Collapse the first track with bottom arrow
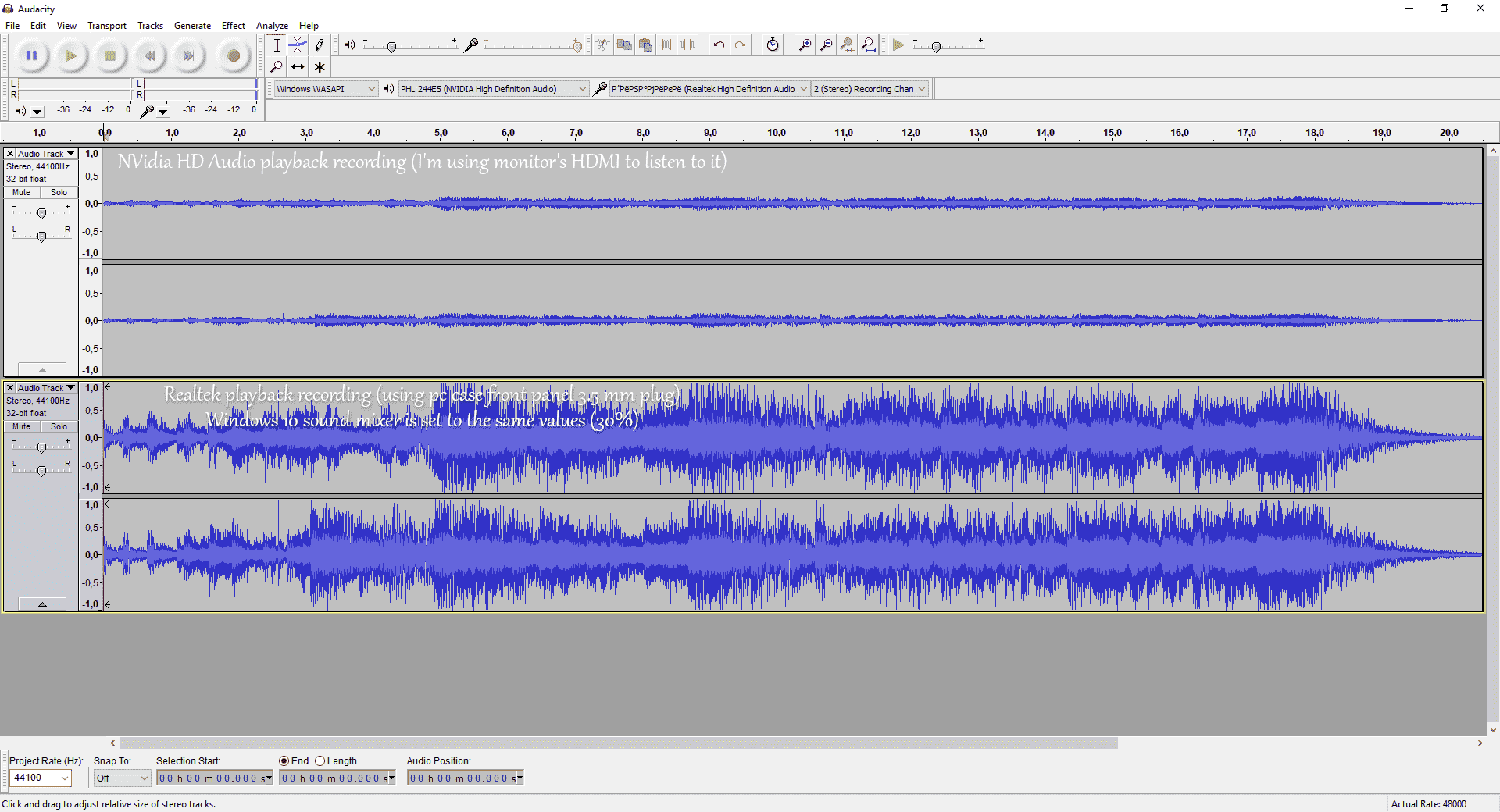 pos(42,369)
